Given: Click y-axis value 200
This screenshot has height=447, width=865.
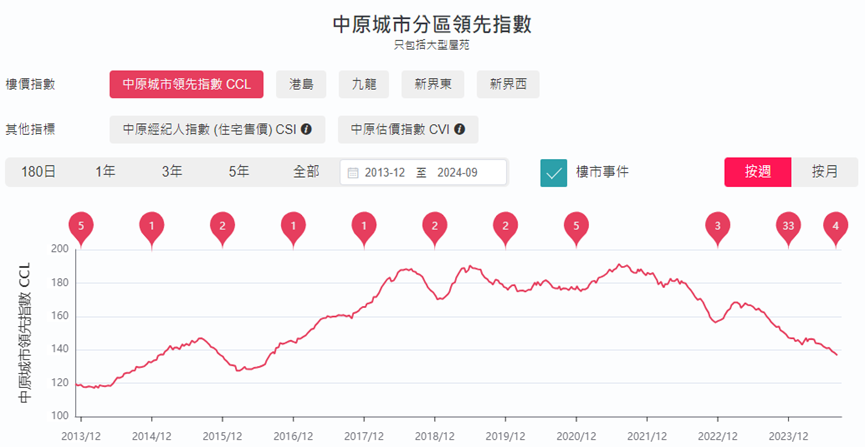Looking at the screenshot, I should (x=60, y=249).
